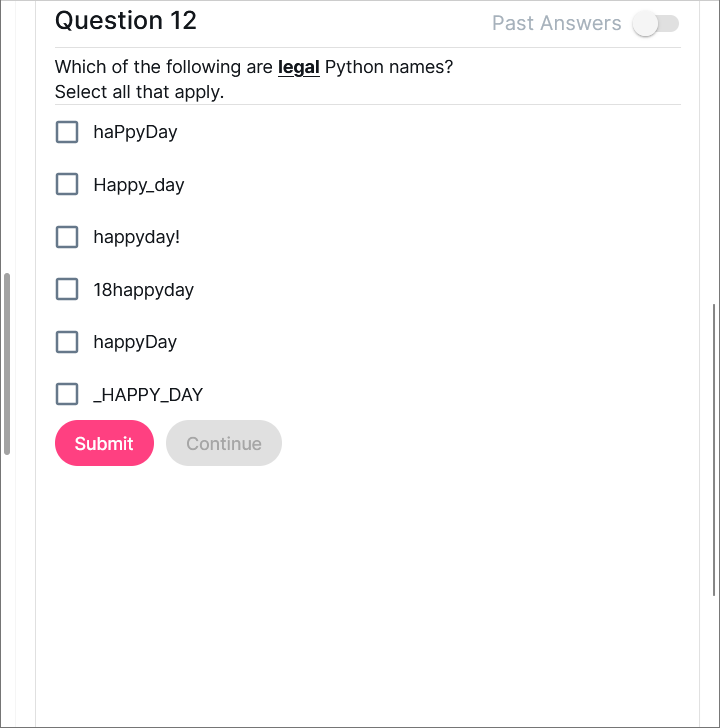Viewport: 720px width, 728px height.
Task: Click the greyed Continue button
Action: pyautogui.click(x=224, y=443)
